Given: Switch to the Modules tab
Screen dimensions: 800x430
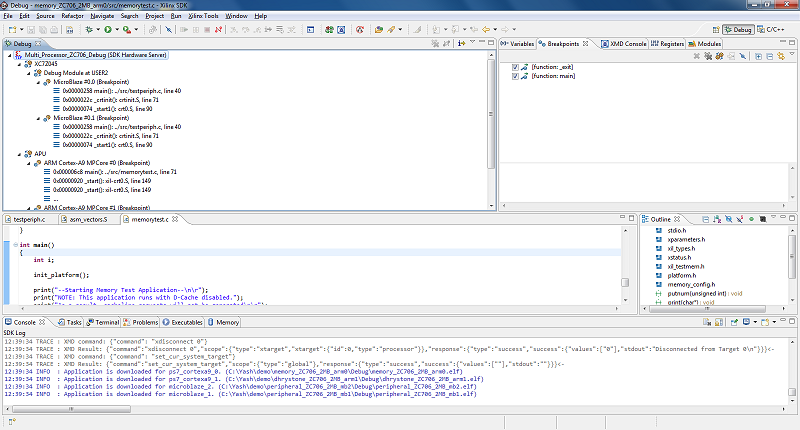Looking at the screenshot, I should [x=705, y=44].
